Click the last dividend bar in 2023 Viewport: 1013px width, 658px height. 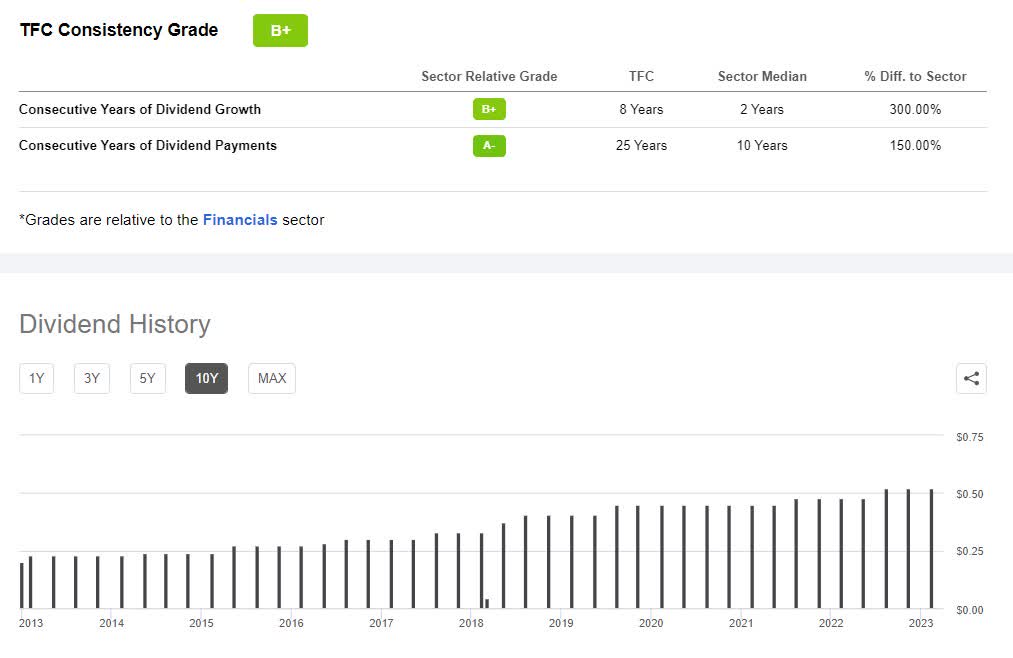(932, 550)
